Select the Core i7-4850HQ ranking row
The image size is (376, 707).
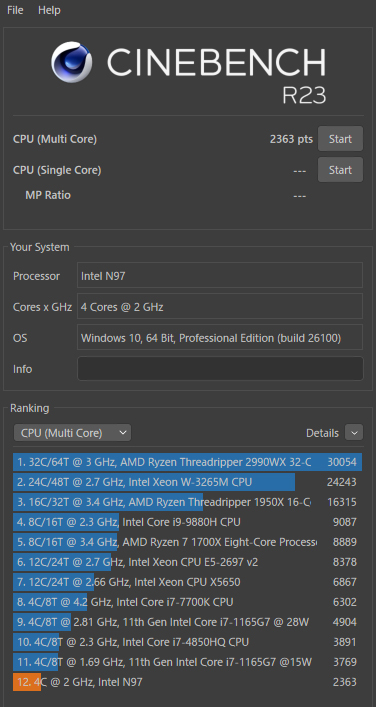(188, 642)
